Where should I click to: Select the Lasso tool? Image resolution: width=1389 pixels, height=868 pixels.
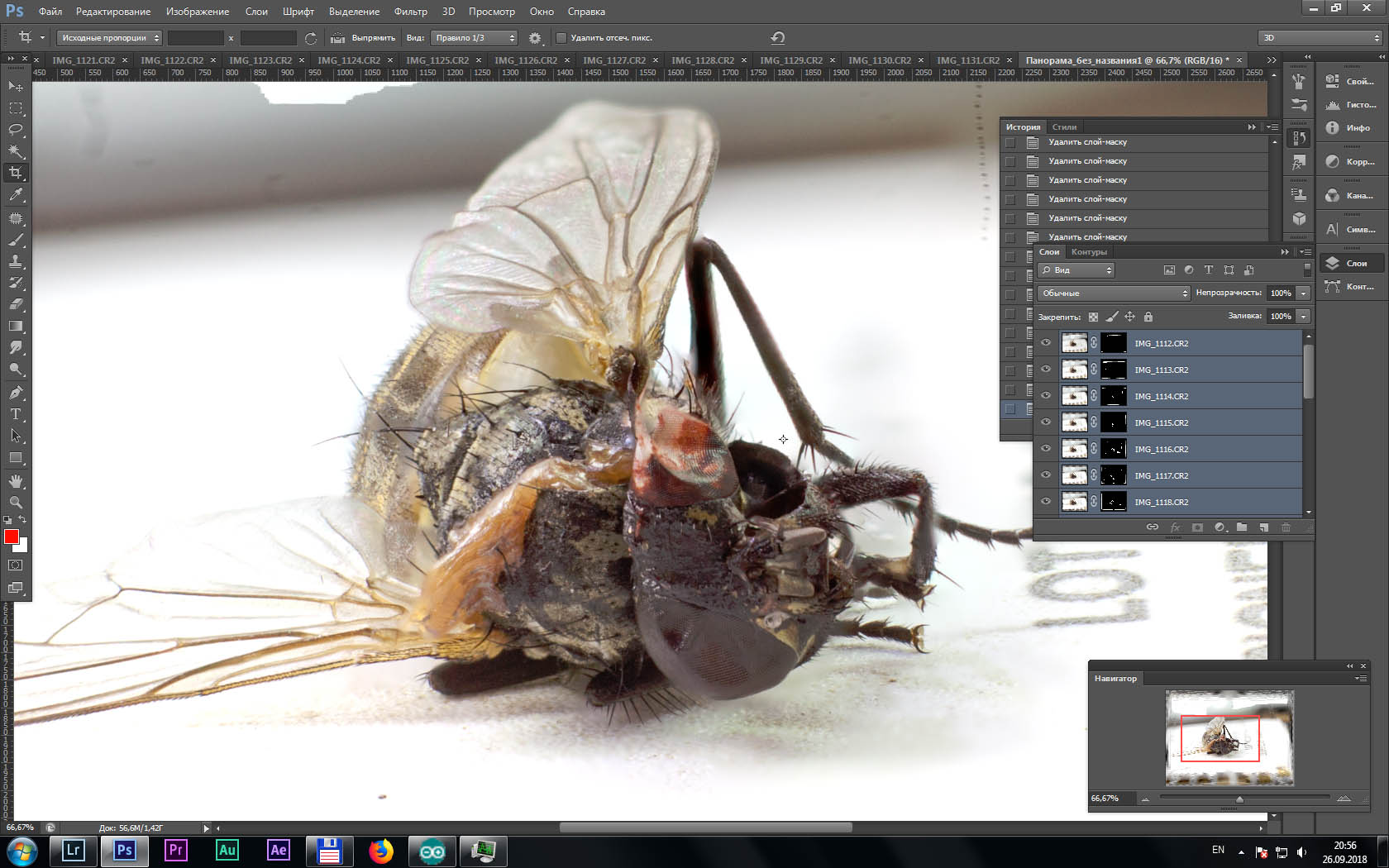click(x=16, y=130)
